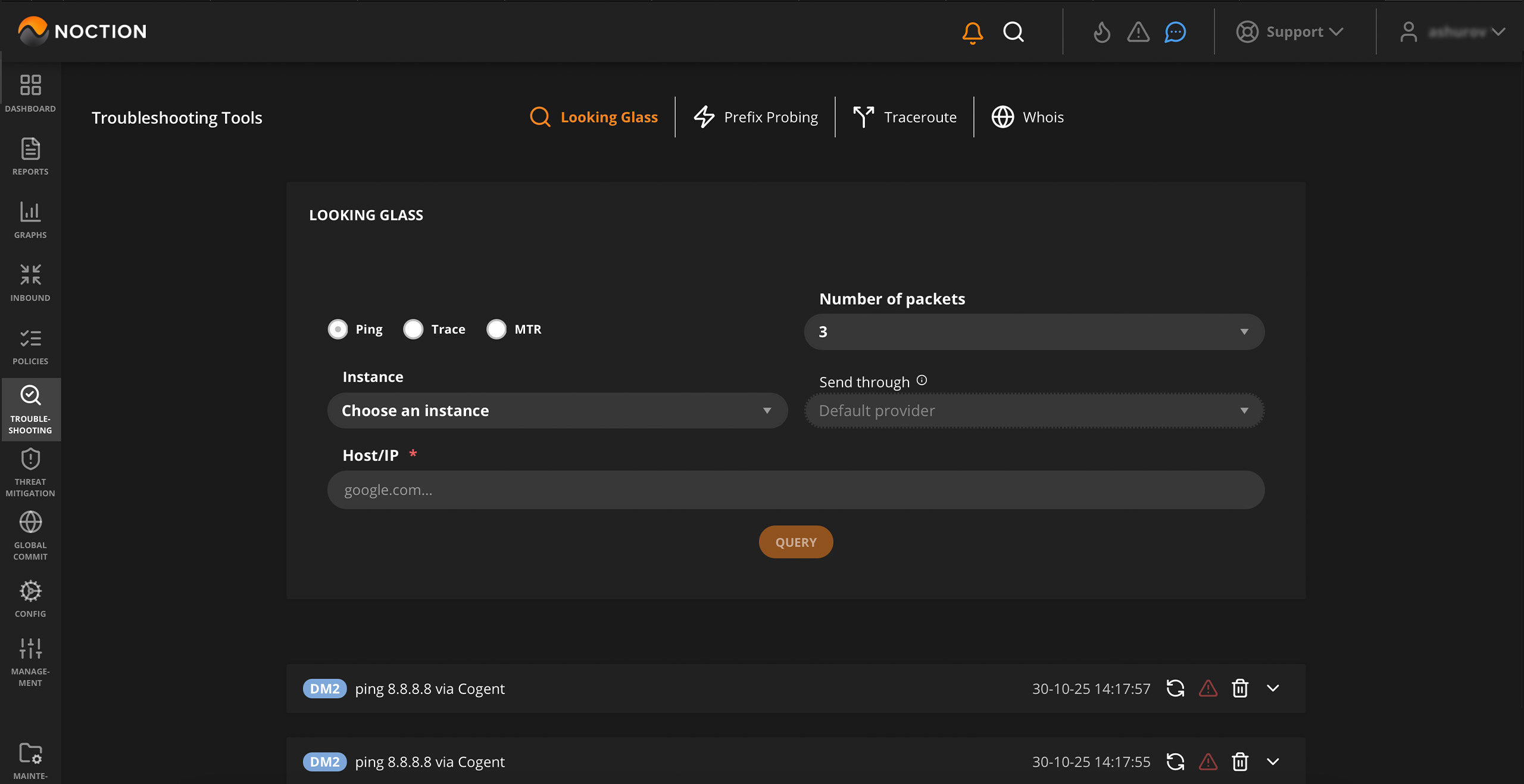
Task: Open the search magnifier in header
Action: coord(1013,32)
